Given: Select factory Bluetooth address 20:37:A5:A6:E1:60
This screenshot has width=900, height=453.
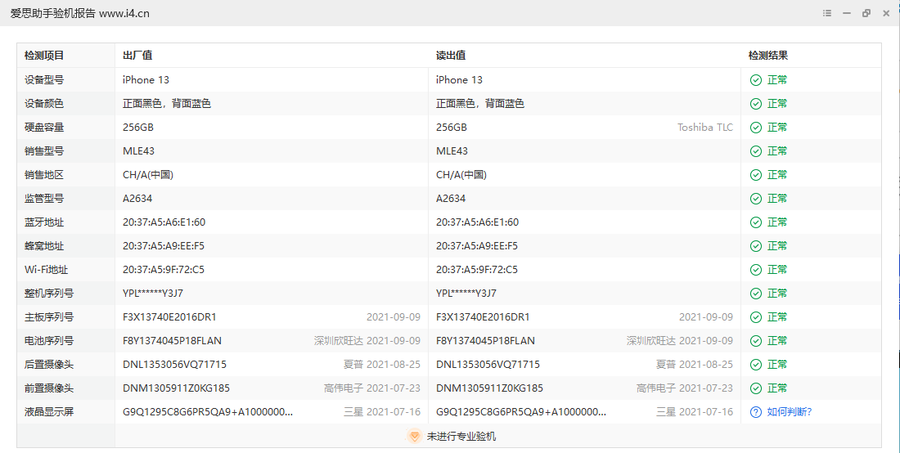Looking at the screenshot, I should pos(164,222).
